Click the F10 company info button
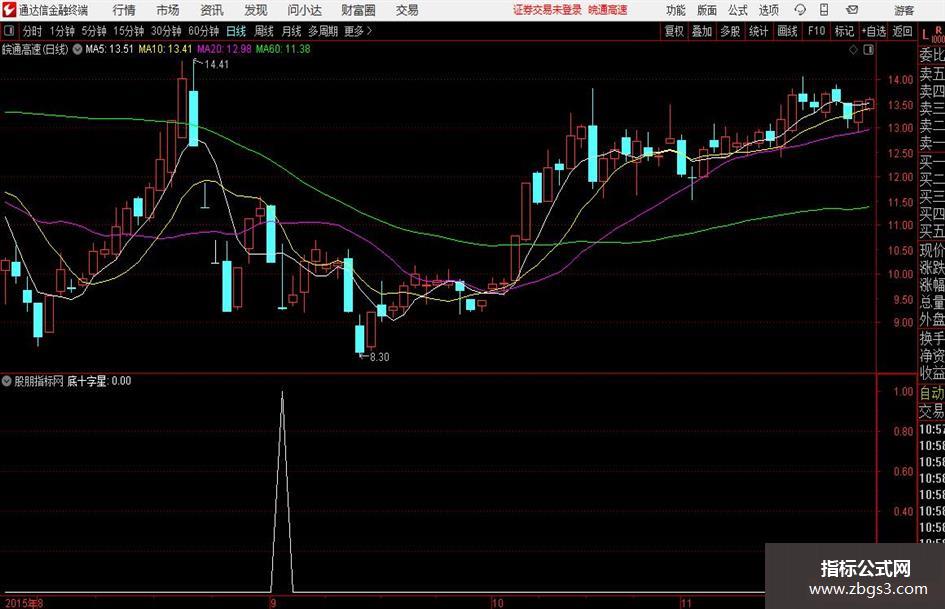The height and width of the screenshot is (609, 945). (816, 31)
